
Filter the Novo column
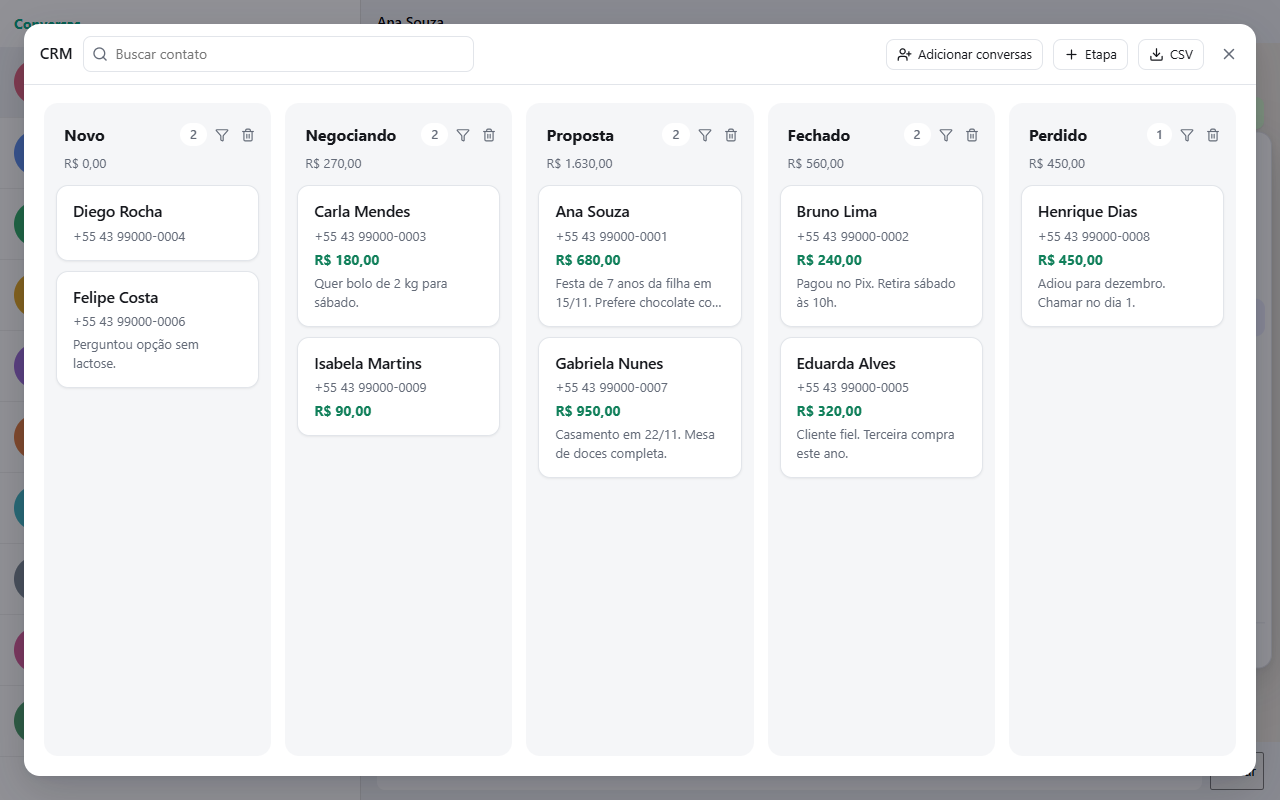(222, 135)
